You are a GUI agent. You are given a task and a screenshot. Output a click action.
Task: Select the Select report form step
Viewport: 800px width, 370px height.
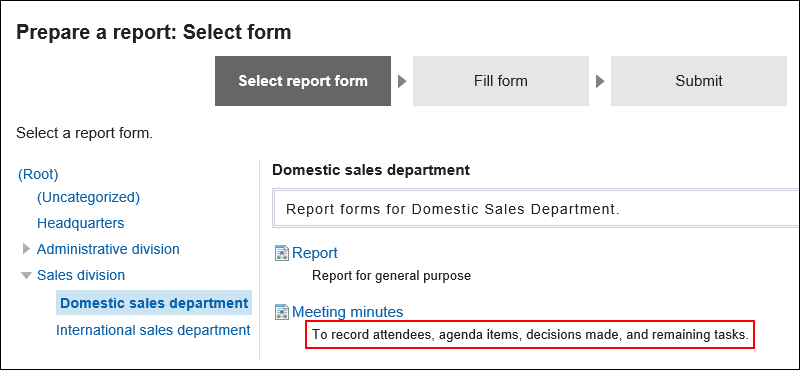click(x=303, y=81)
